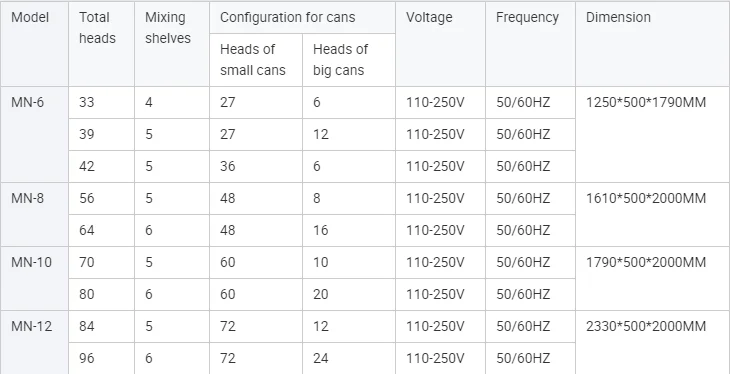Click the 1790*500*2000MM dimension cell
The image size is (730, 374).
653,278
